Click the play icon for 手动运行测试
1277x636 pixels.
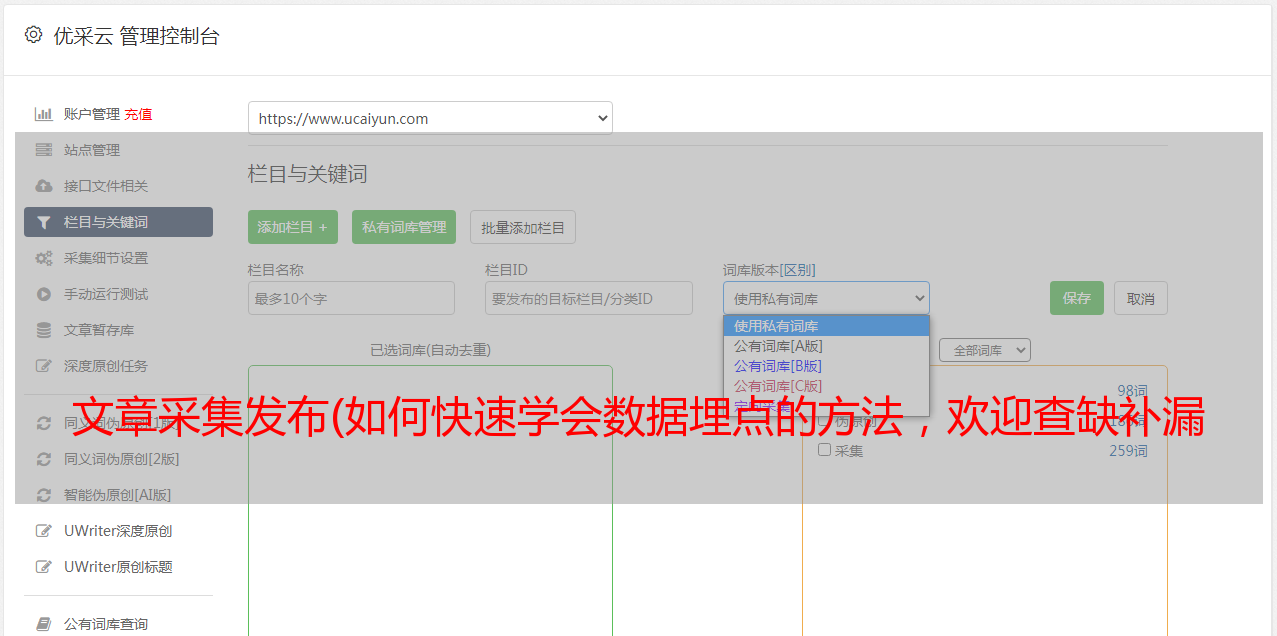pyautogui.click(x=44, y=294)
